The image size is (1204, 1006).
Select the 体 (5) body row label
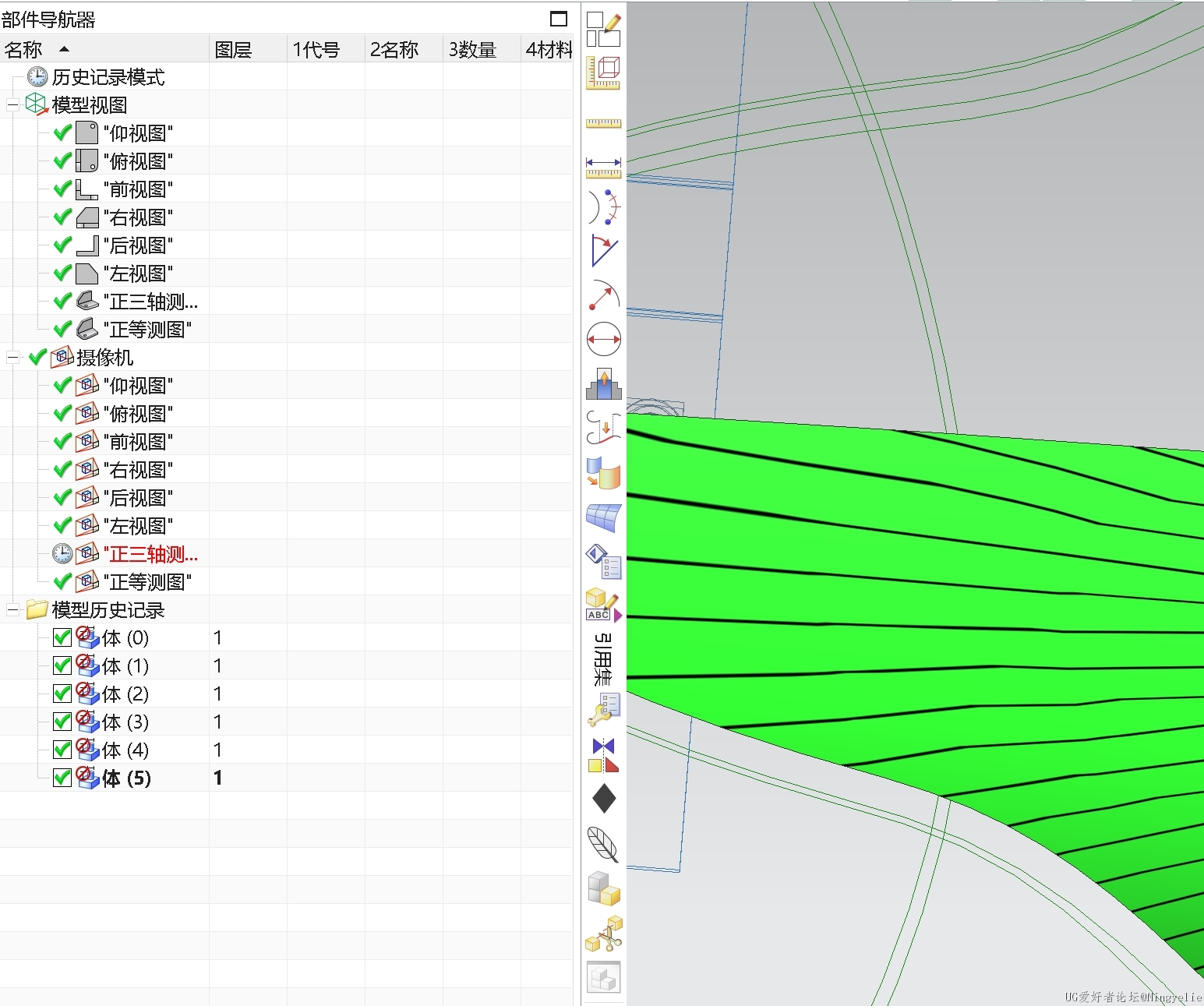click(x=126, y=778)
